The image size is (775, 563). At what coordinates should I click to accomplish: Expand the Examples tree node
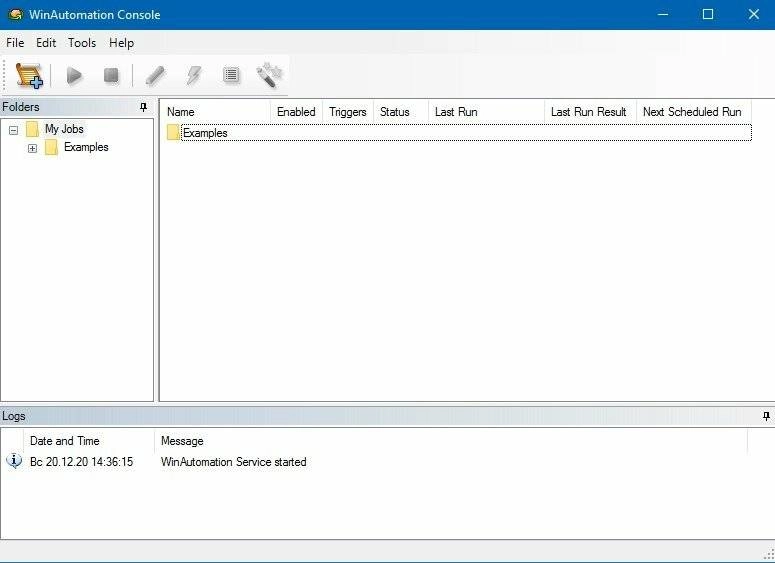(33, 148)
